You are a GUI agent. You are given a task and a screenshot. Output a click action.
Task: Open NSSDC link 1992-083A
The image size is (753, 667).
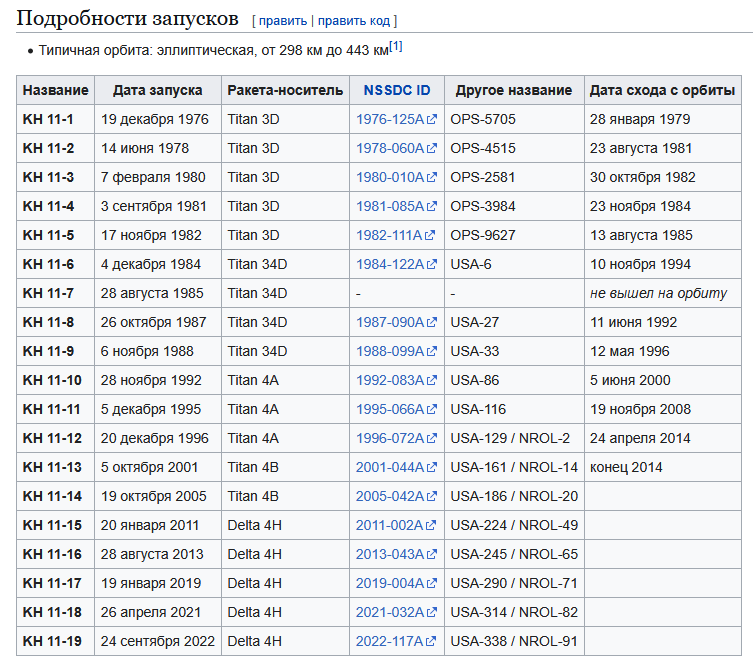click(396, 380)
